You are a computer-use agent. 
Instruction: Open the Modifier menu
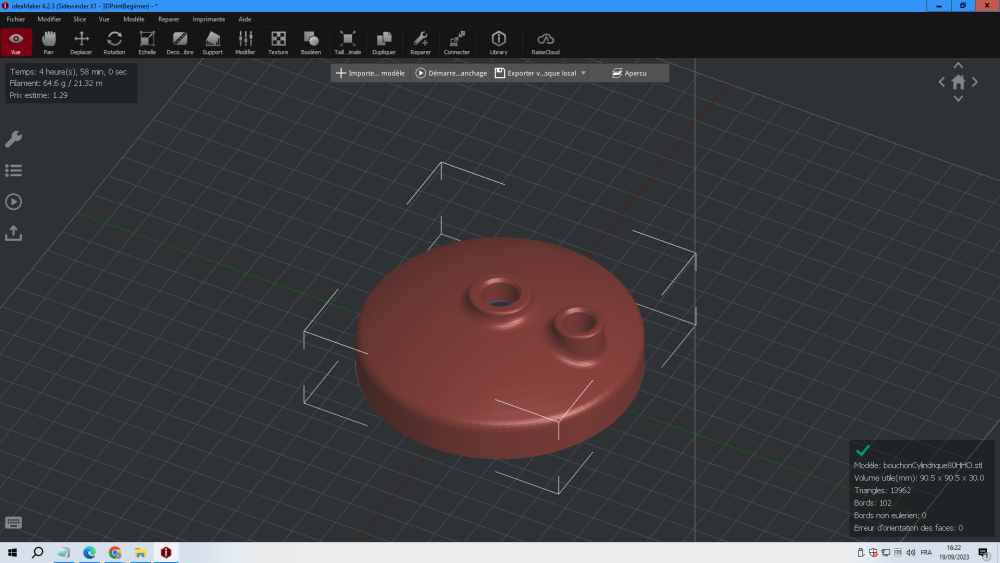(49, 19)
